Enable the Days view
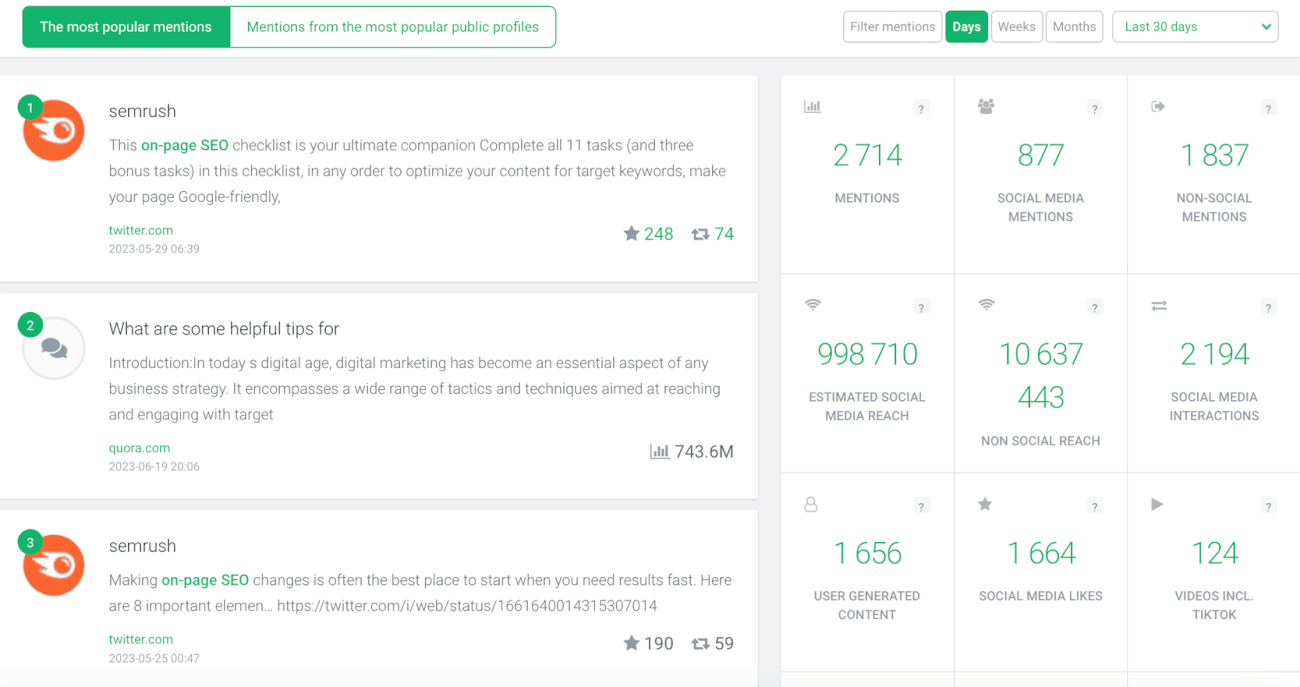Image resolution: width=1300 pixels, height=687 pixels. (x=966, y=26)
